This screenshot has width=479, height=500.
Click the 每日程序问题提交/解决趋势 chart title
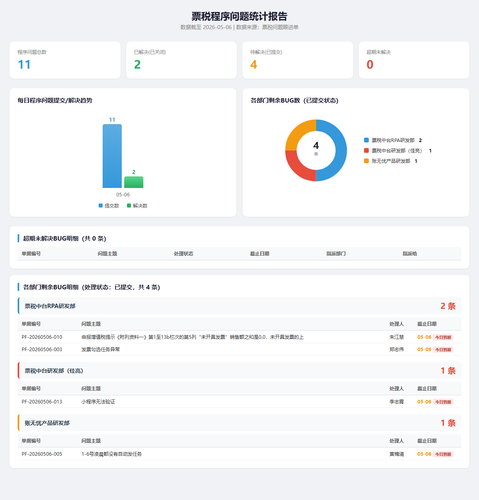tap(55, 100)
